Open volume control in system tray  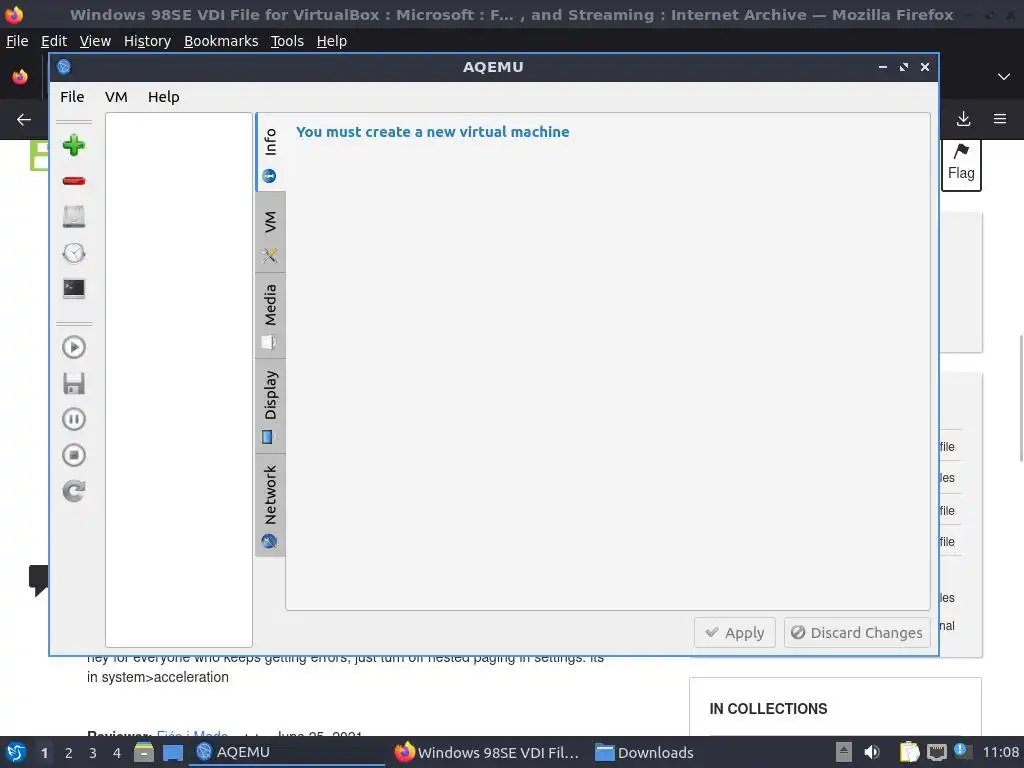(x=871, y=752)
